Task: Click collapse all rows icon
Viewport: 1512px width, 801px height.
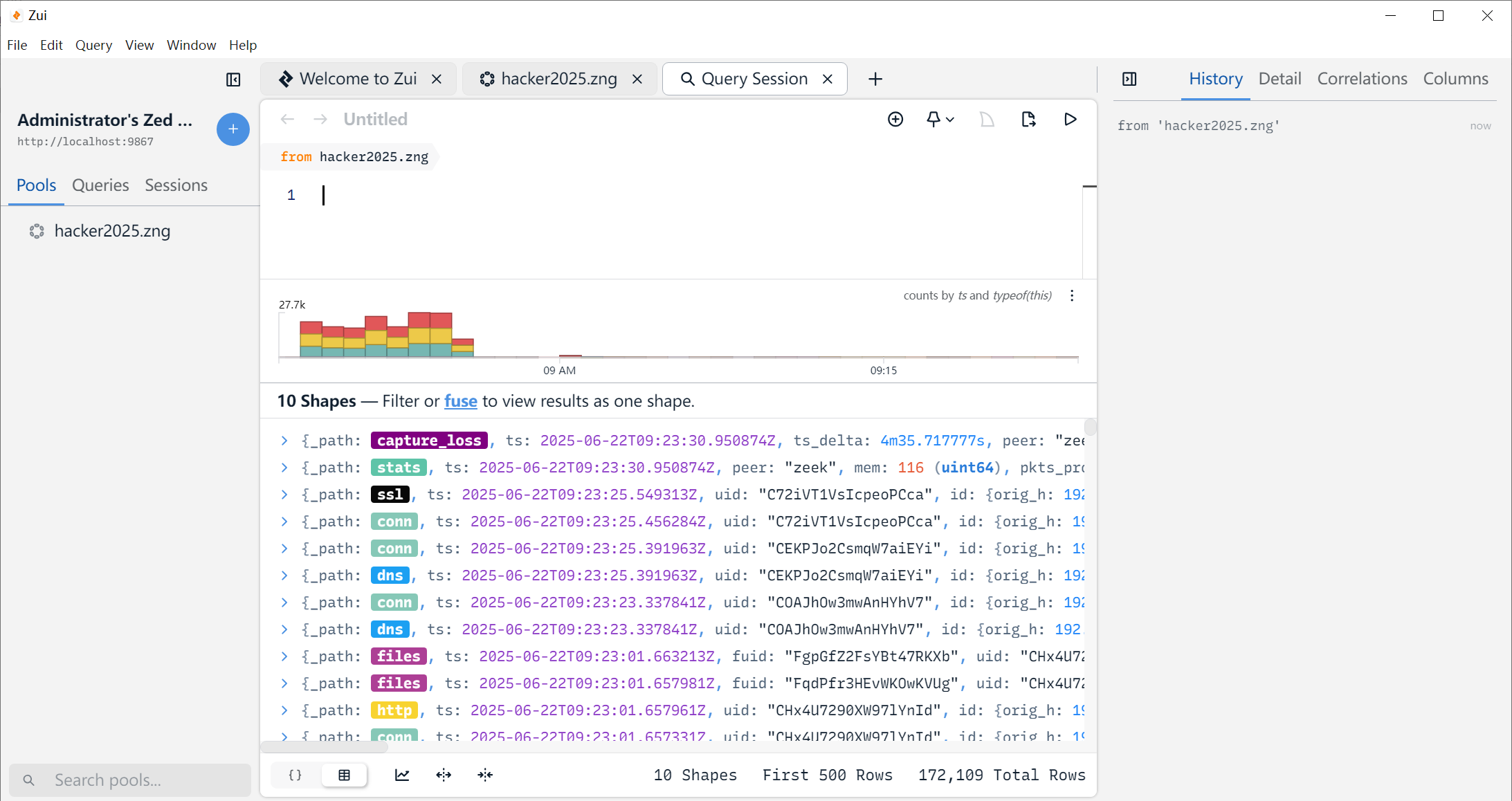Action: [x=485, y=775]
